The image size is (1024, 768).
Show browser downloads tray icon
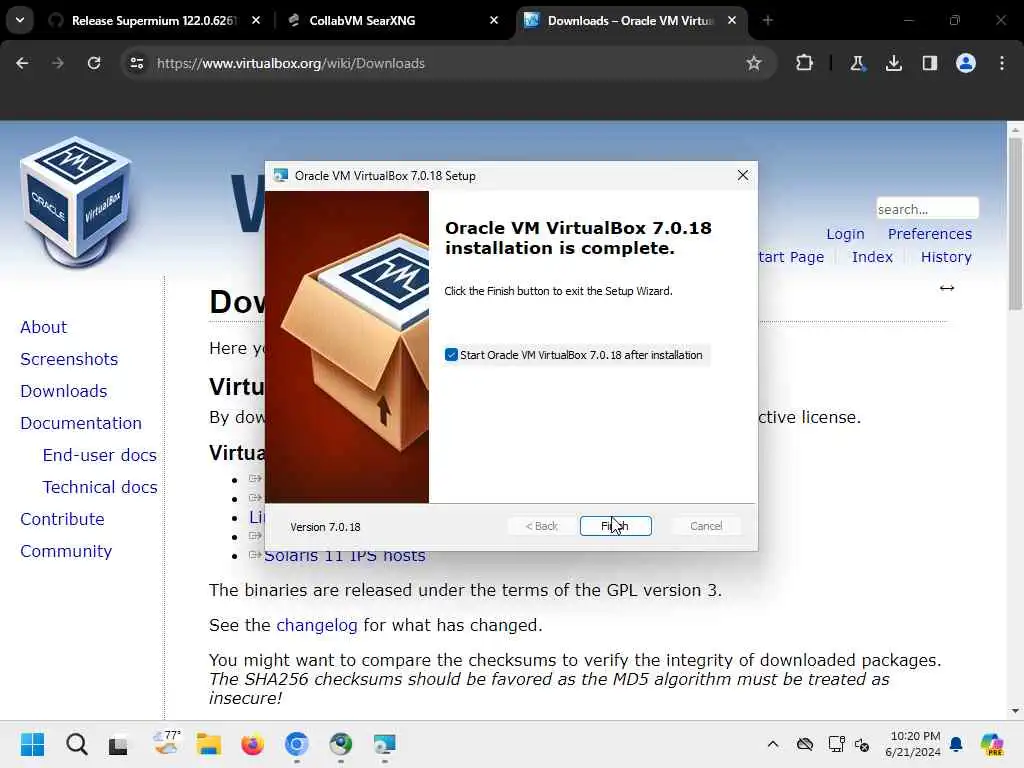pos(893,63)
